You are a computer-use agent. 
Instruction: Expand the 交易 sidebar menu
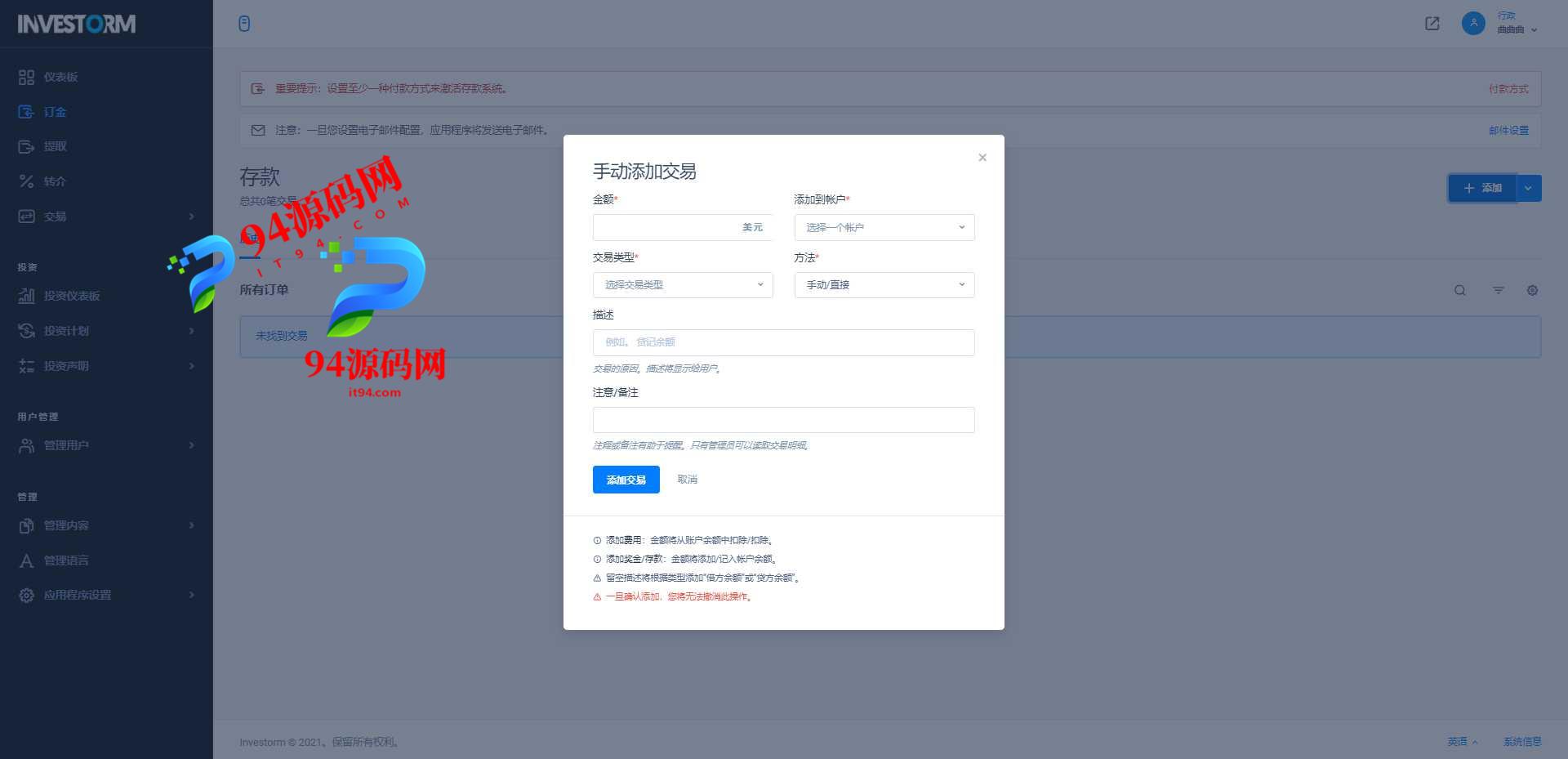(106, 217)
